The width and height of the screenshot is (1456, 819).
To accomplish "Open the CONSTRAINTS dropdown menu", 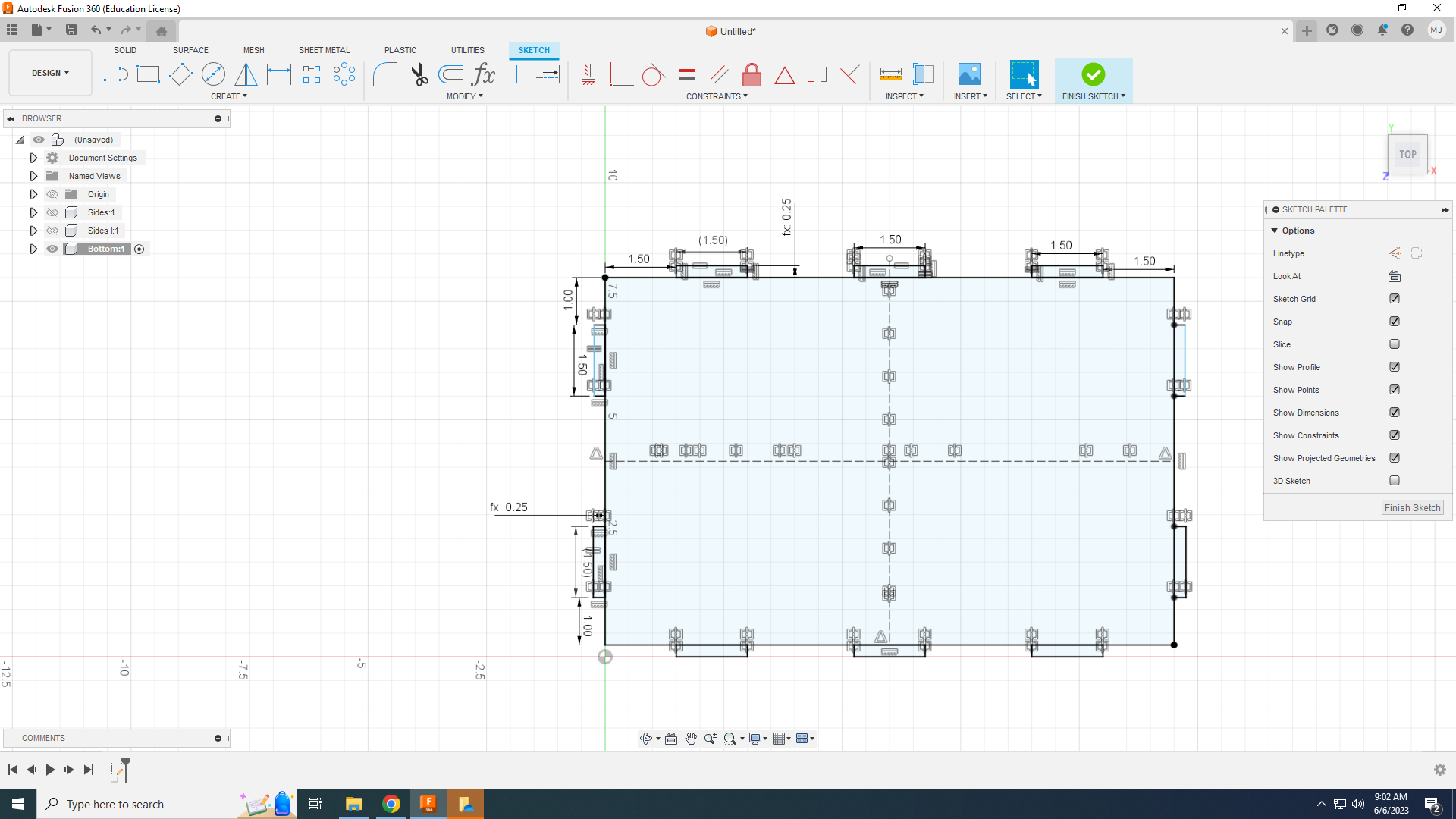I will (717, 96).
